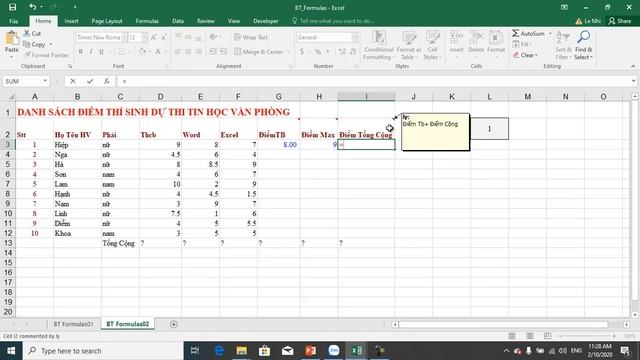Click the Undo arrow icon
Viewport: 640px width, 360px height.
(33, 7)
